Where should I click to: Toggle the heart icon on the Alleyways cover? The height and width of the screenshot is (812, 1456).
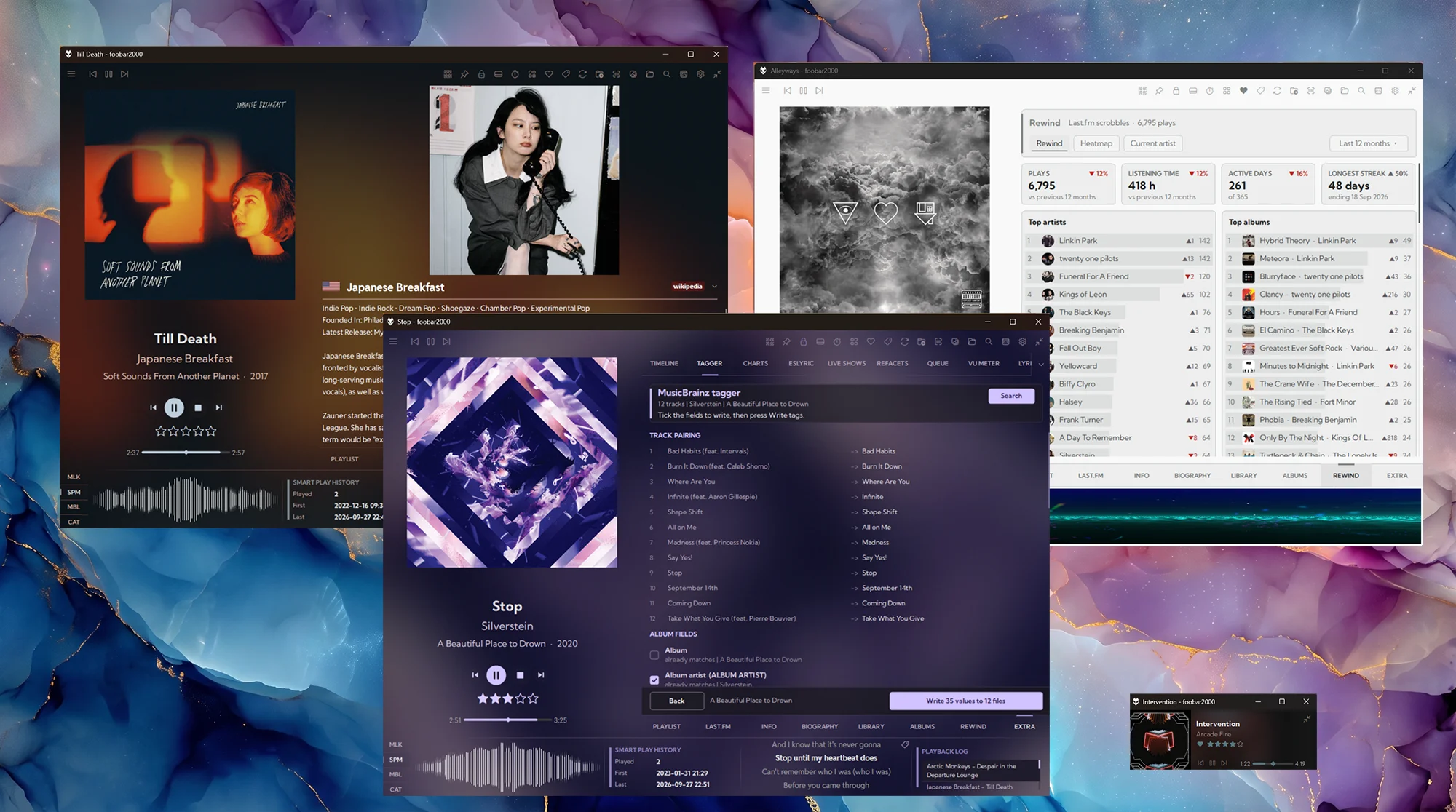(x=885, y=213)
